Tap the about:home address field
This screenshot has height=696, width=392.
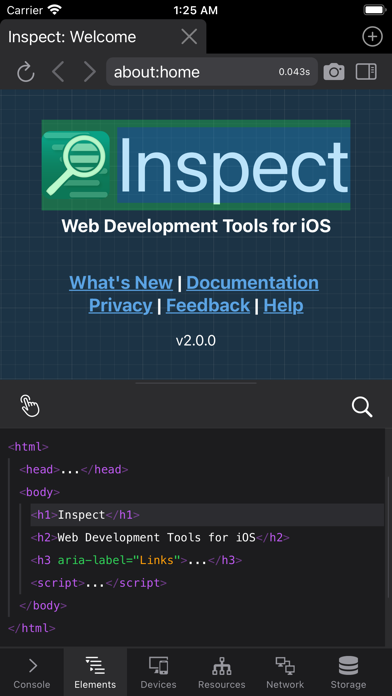tap(212, 71)
